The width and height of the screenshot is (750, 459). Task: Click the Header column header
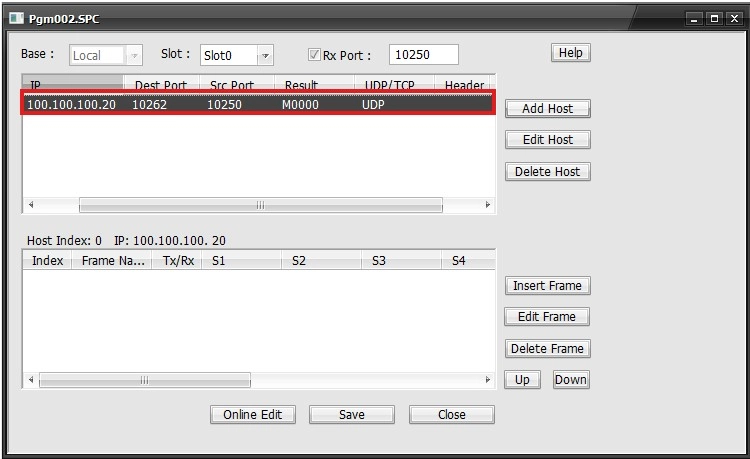tap(464, 83)
